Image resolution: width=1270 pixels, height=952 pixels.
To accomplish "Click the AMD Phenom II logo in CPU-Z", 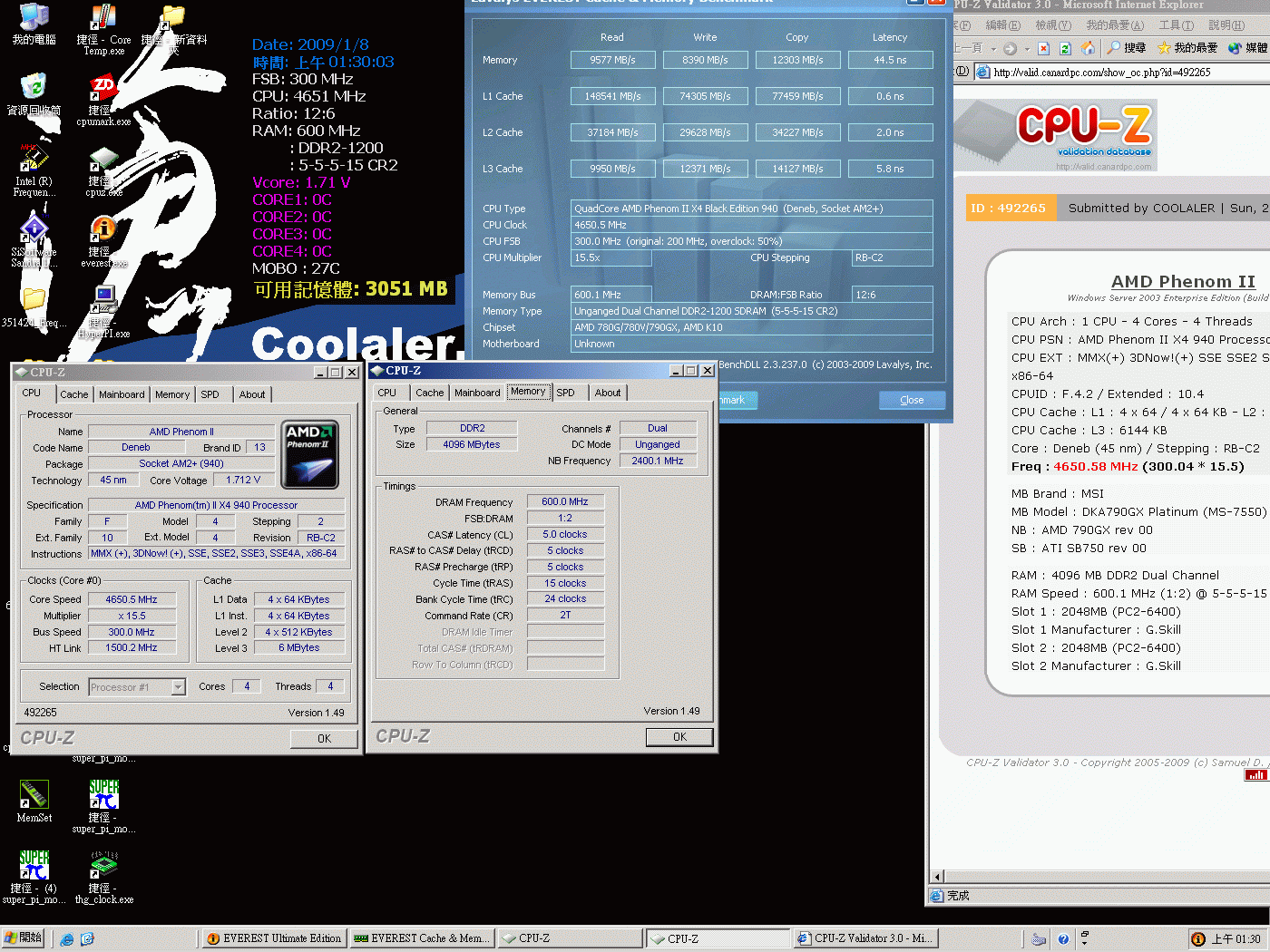I will (310, 454).
